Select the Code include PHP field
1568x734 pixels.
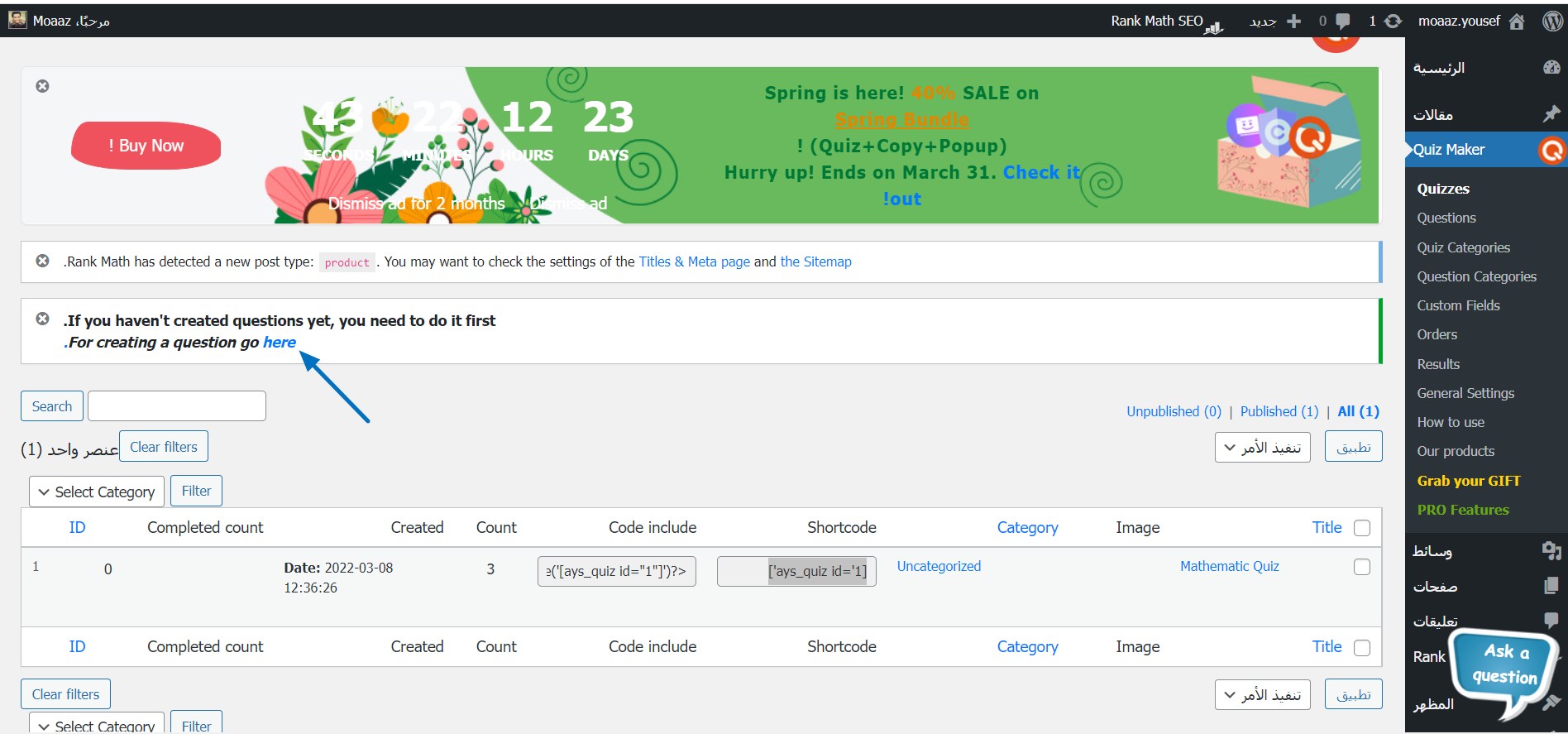pyautogui.click(x=617, y=571)
